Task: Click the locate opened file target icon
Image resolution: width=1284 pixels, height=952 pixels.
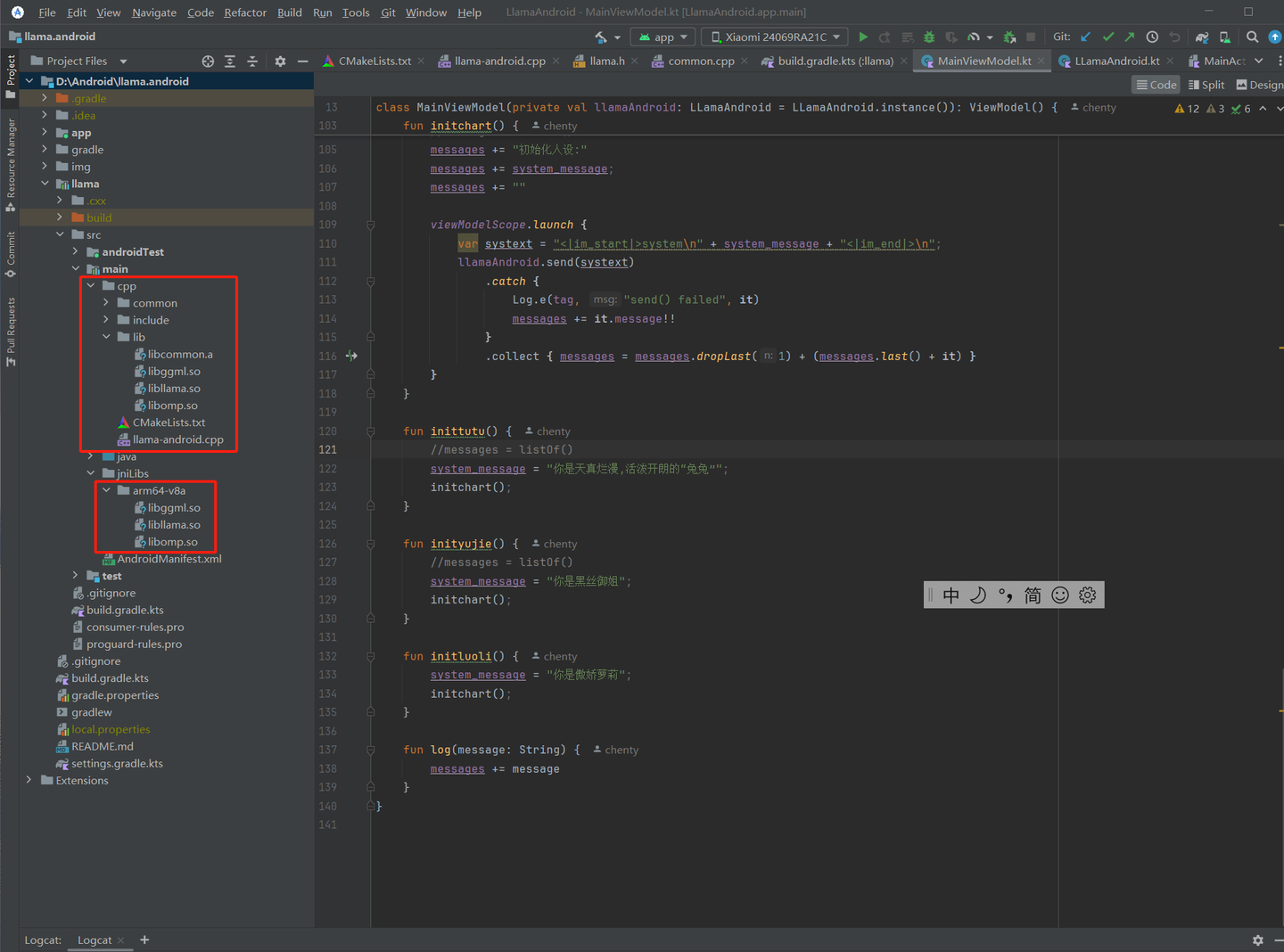Action: click(x=208, y=61)
